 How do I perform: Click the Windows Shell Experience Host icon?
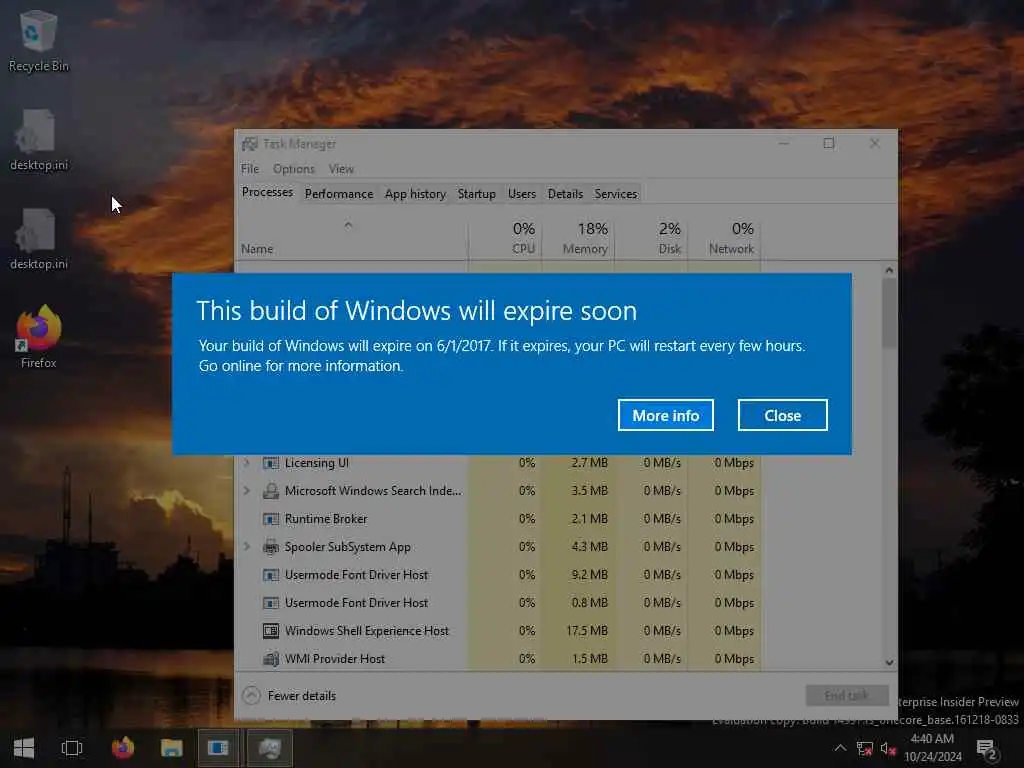click(x=270, y=631)
